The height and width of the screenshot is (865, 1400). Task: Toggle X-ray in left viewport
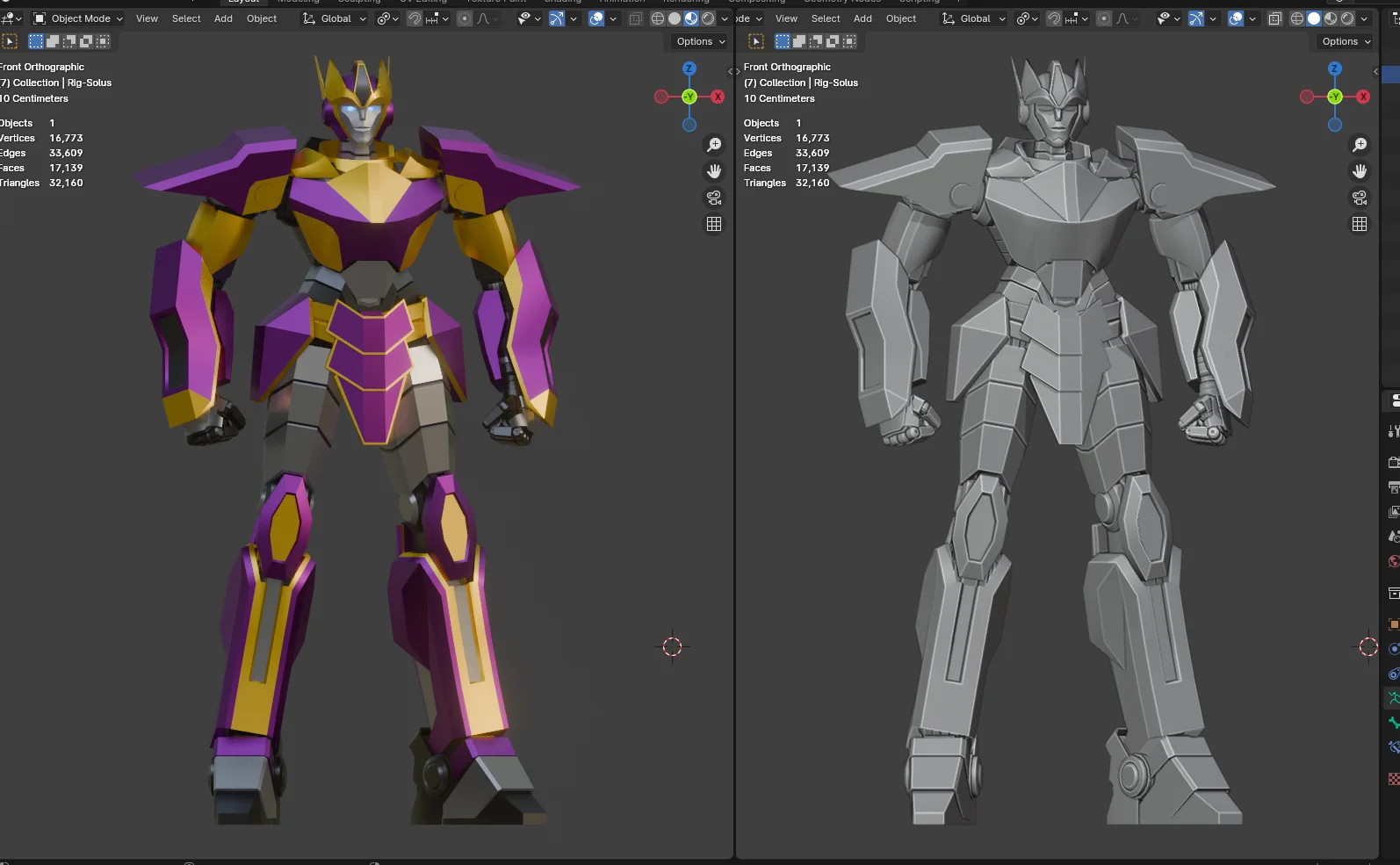point(636,18)
